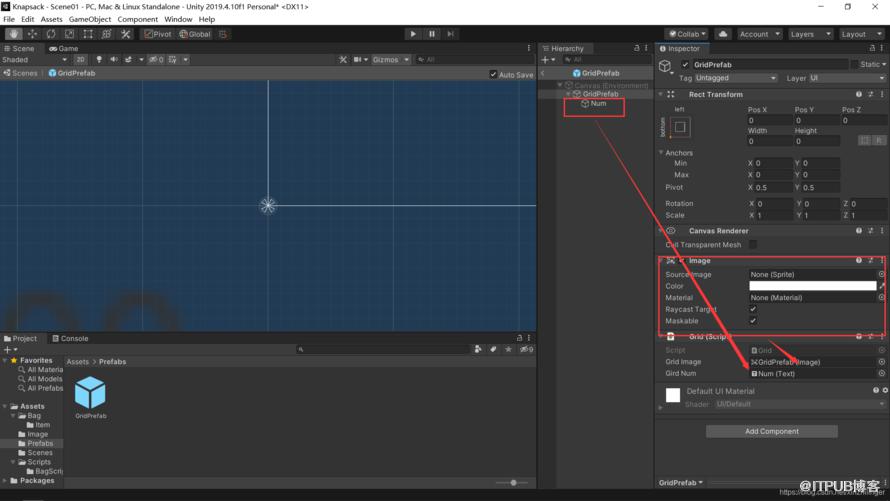The width and height of the screenshot is (890, 501).
Task: Pick sprite for Source Image field
Action: 881,274
